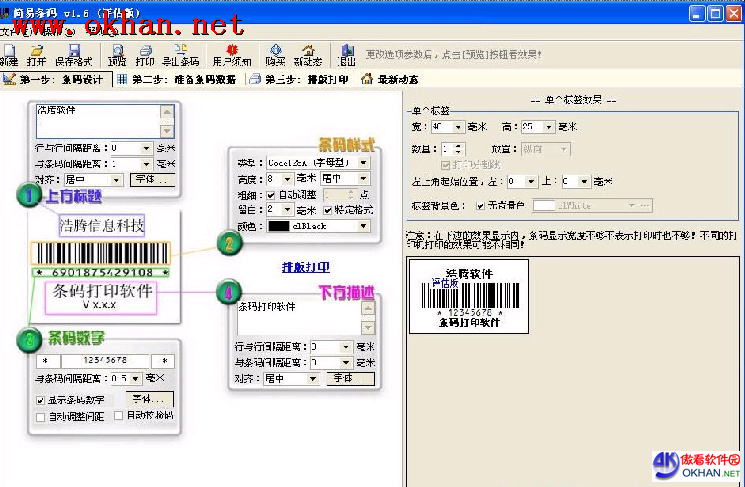The width and height of the screenshot is (745, 487).
Task: Open the 左 start position dropdown
Action: click(531, 181)
